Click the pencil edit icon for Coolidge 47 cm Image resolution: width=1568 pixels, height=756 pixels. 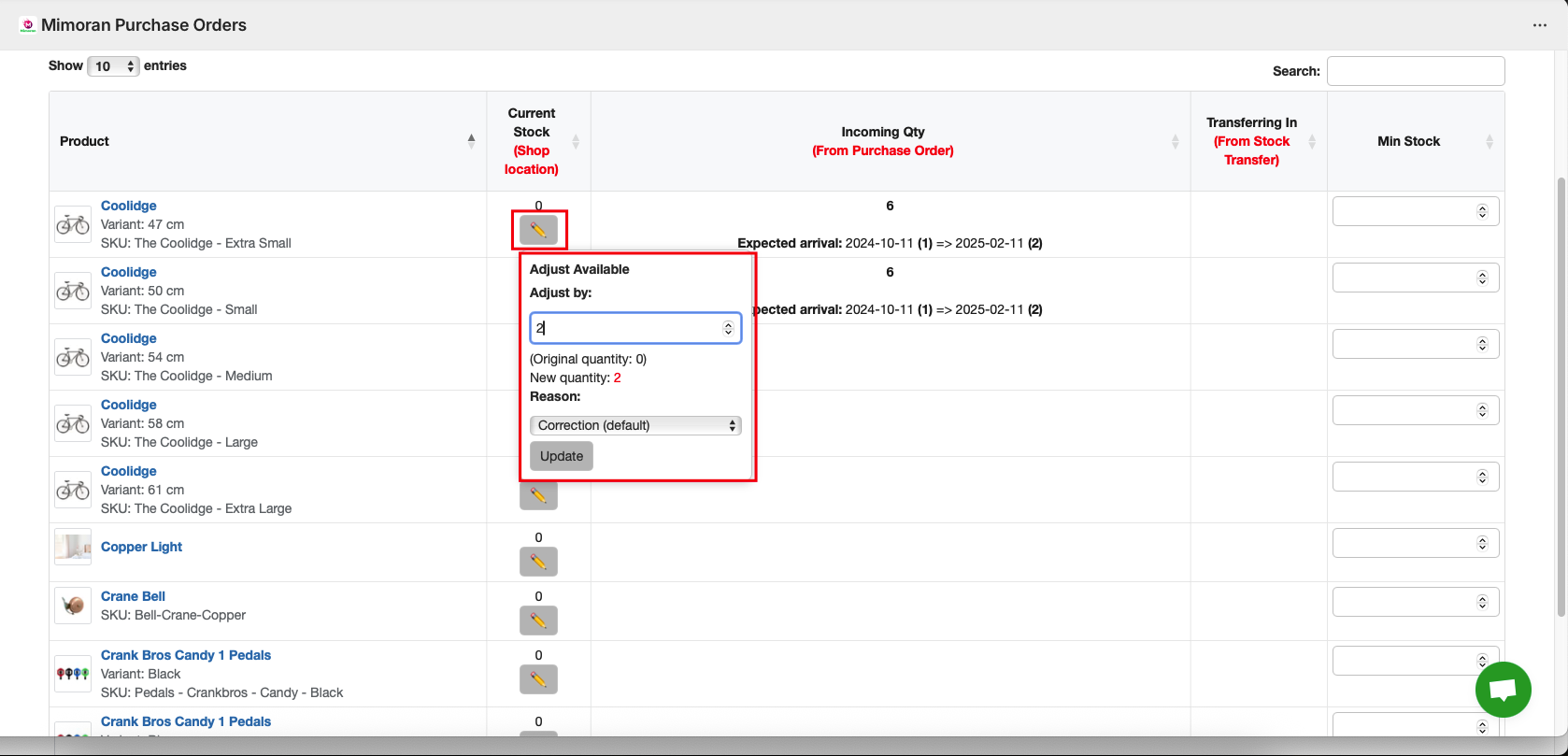[538, 229]
